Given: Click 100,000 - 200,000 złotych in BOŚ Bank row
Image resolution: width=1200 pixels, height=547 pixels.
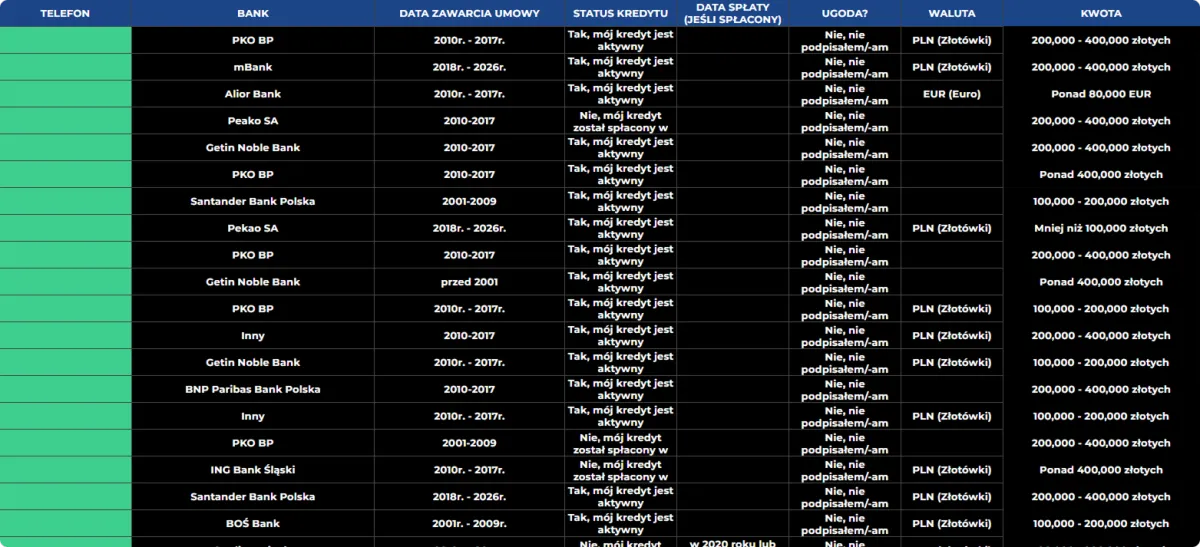Looking at the screenshot, I should pos(1101,523).
